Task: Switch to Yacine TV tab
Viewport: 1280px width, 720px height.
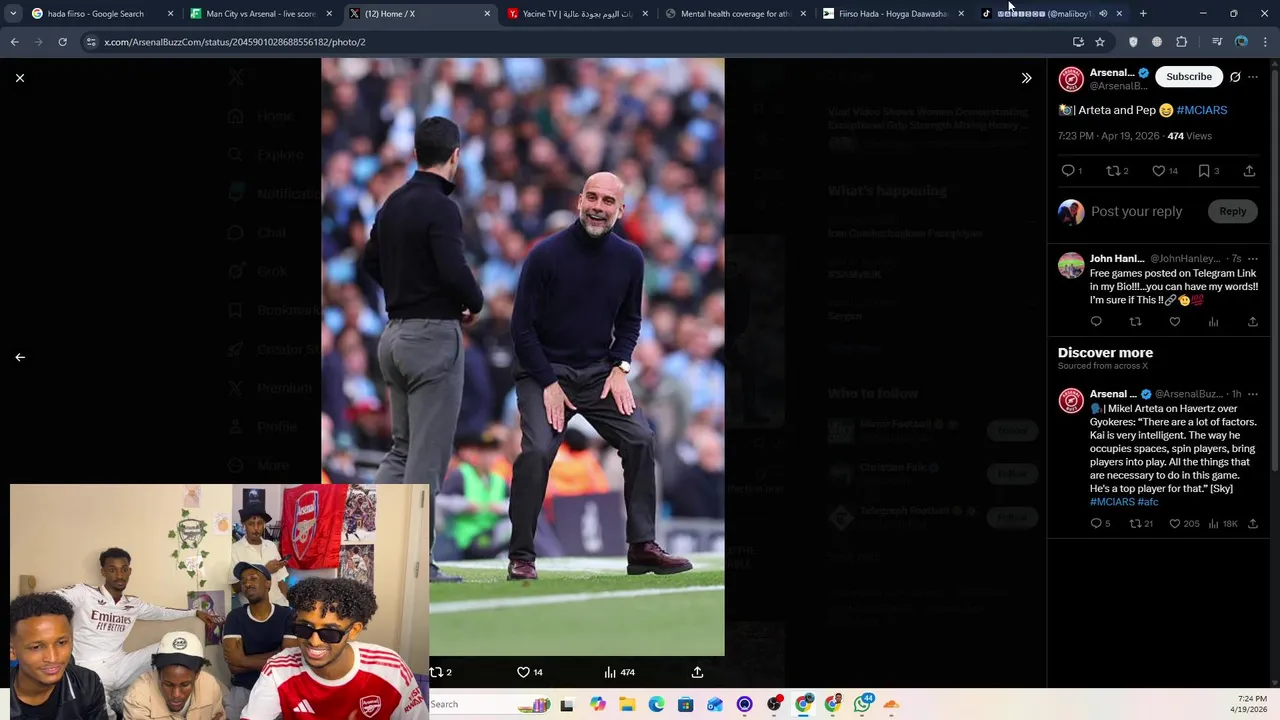Action: pyautogui.click(x=577, y=14)
